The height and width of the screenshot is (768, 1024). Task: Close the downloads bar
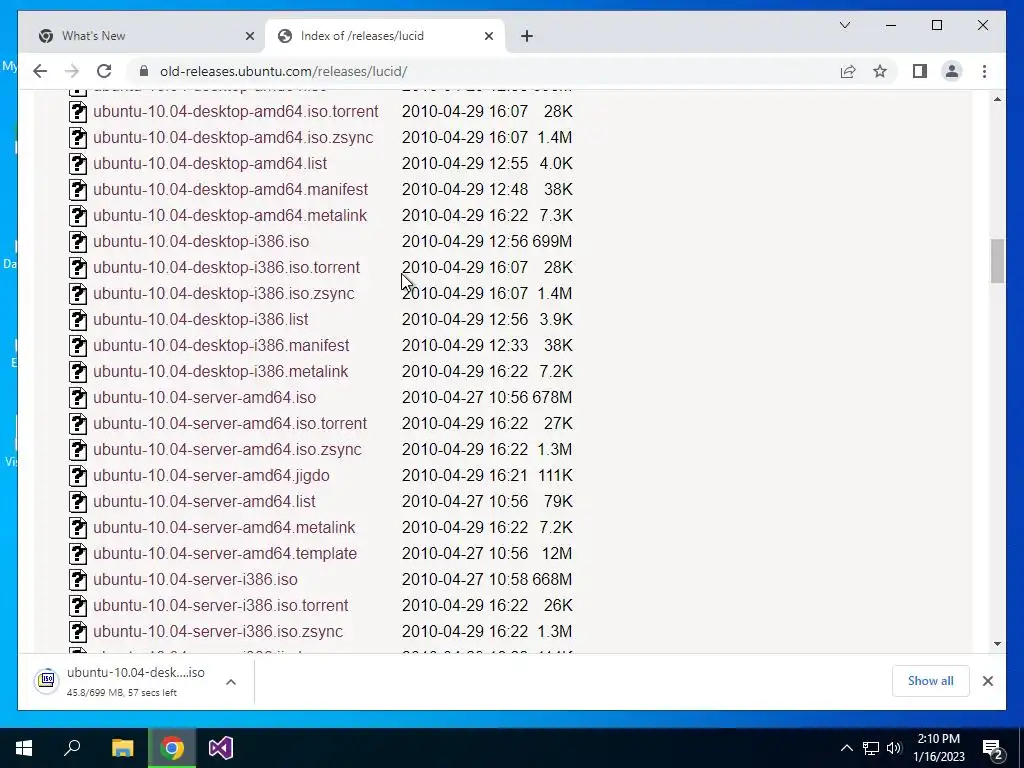(987, 681)
